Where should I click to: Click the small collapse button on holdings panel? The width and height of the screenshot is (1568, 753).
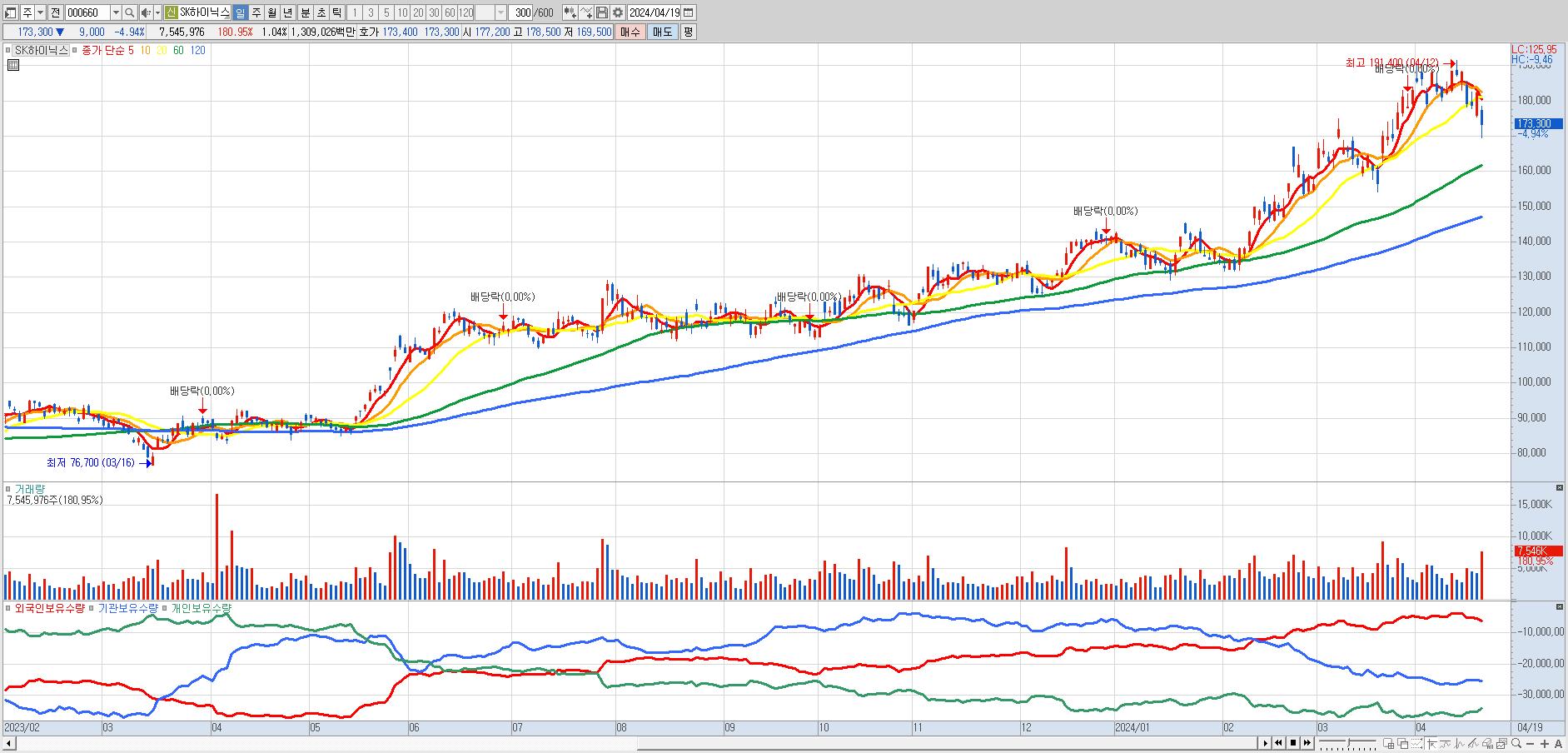pos(1559,606)
